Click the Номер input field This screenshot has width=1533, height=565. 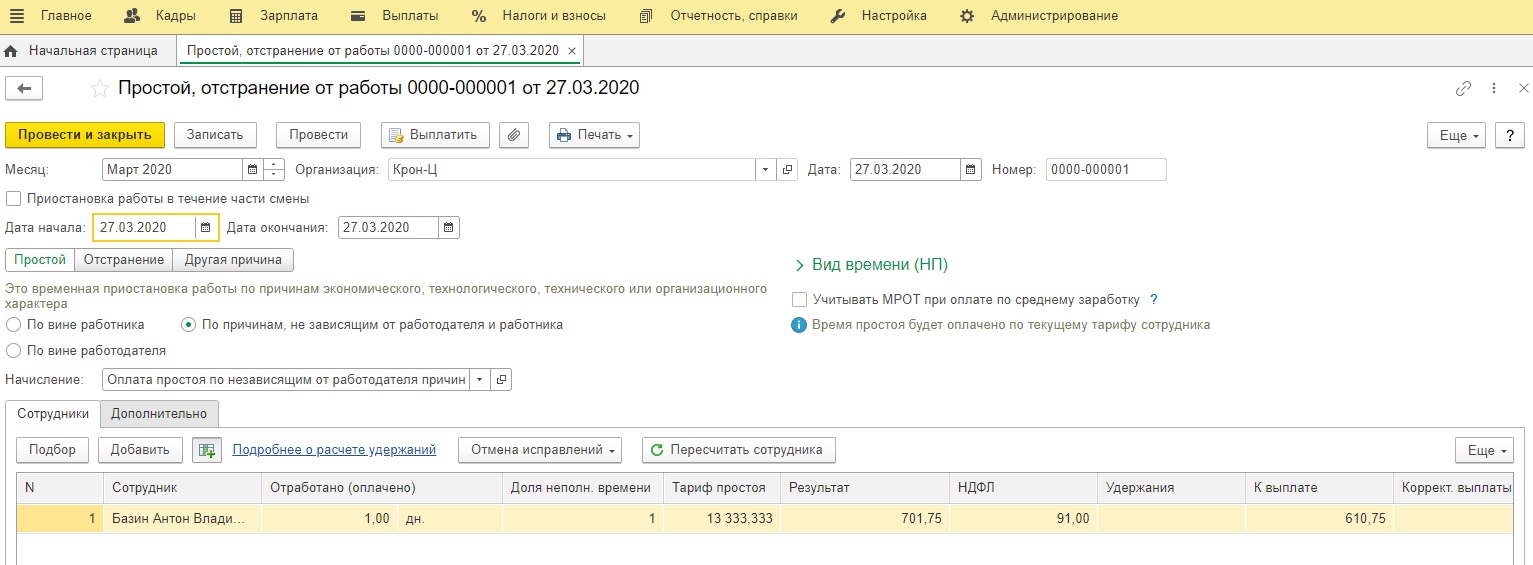coord(1105,170)
